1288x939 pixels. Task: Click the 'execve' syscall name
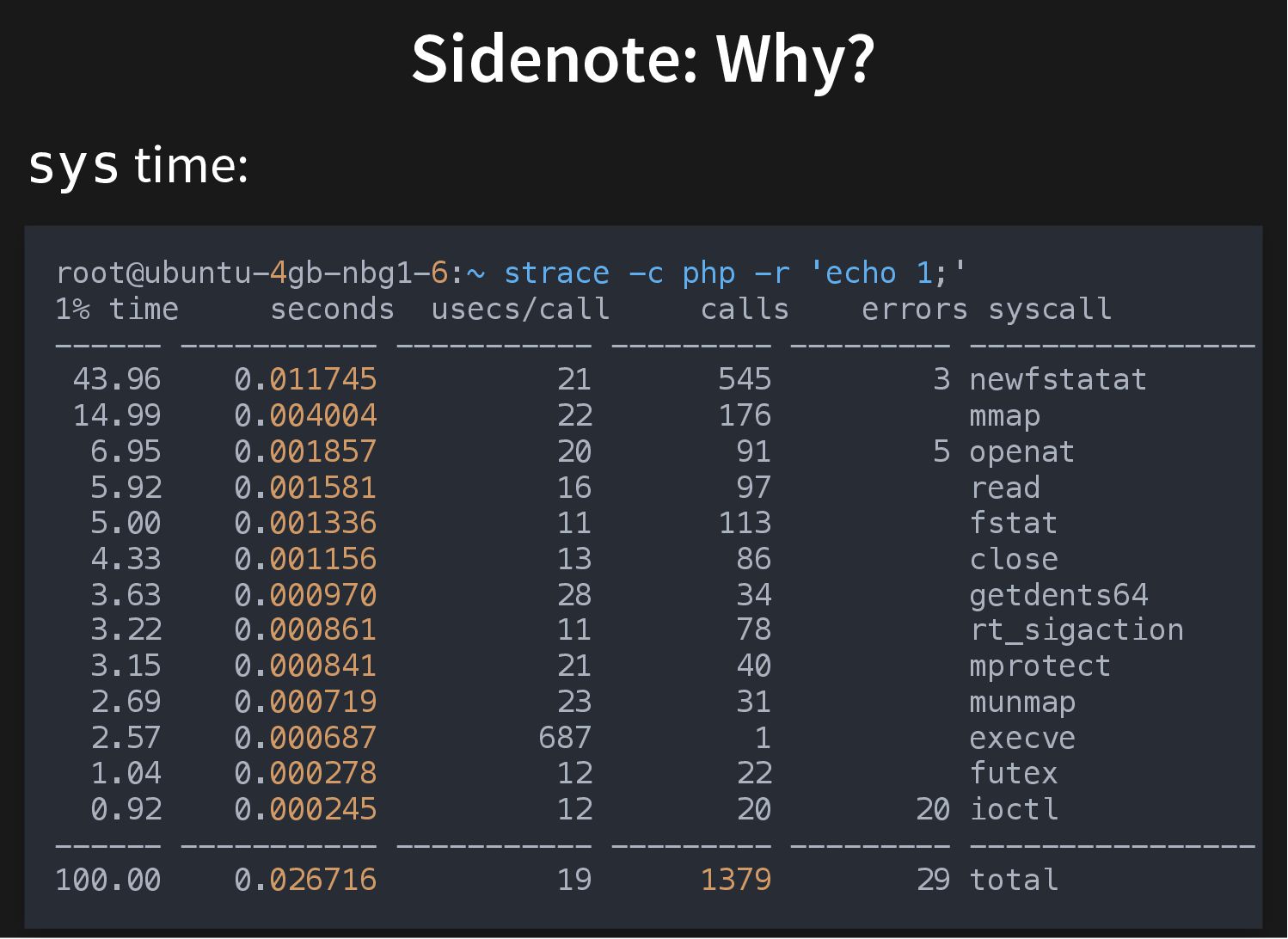click(x=1022, y=739)
